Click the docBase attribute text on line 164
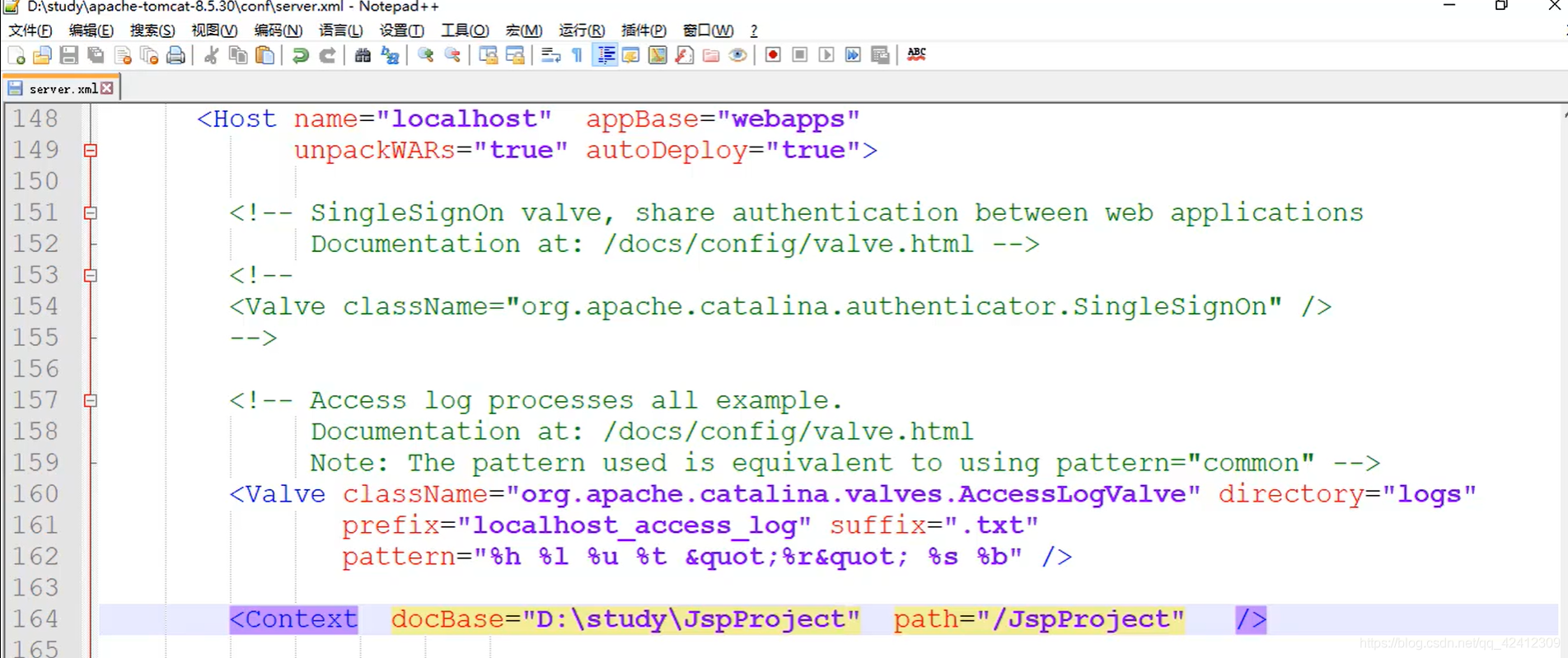This screenshot has width=1568, height=658. pyautogui.click(x=625, y=619)
